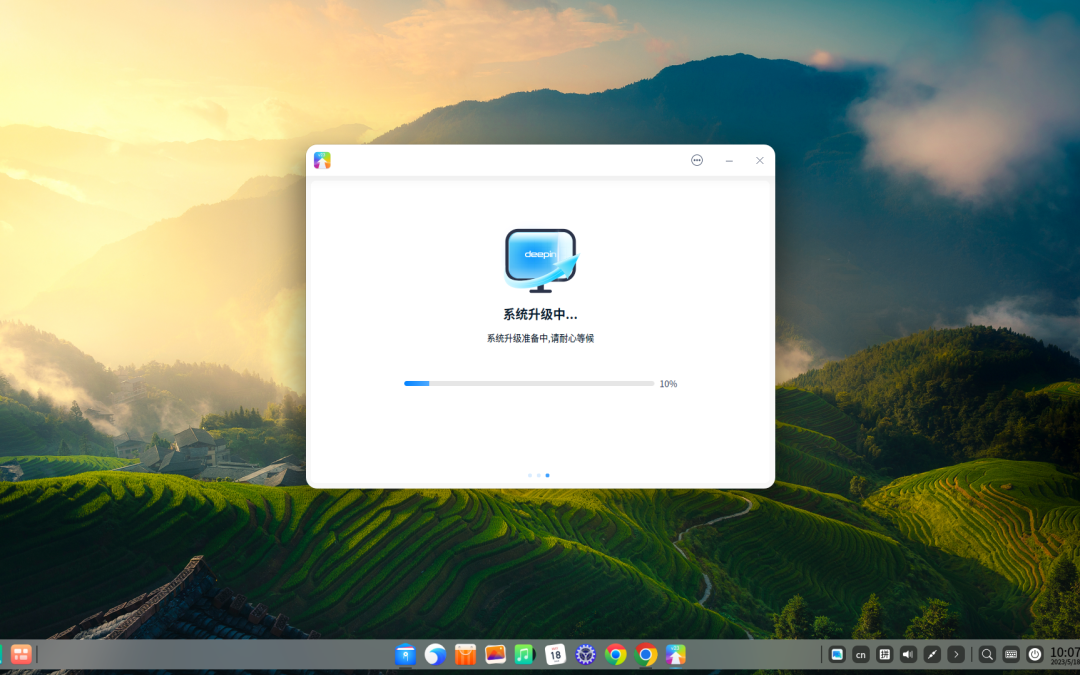
Task: Click the 10% progress value
Action: point(668,384)
